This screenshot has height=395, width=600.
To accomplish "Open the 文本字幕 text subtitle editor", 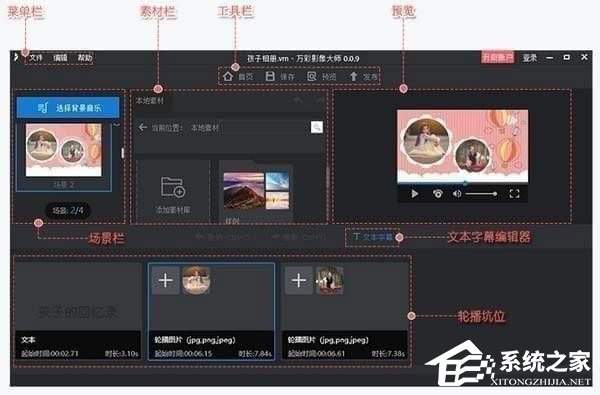I will [372, 237].
